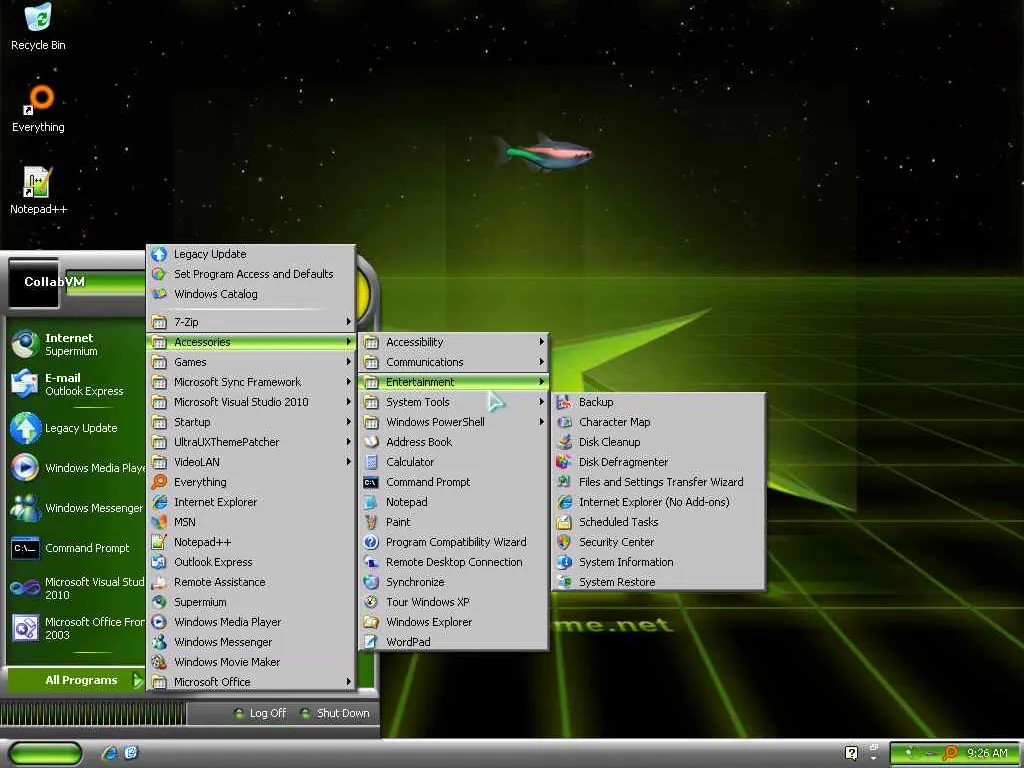Image resolution: width=1024 pixels, height=768 pixels.
Task: Click Legacy Update icon in All Programs list
Action: [159, 254]
